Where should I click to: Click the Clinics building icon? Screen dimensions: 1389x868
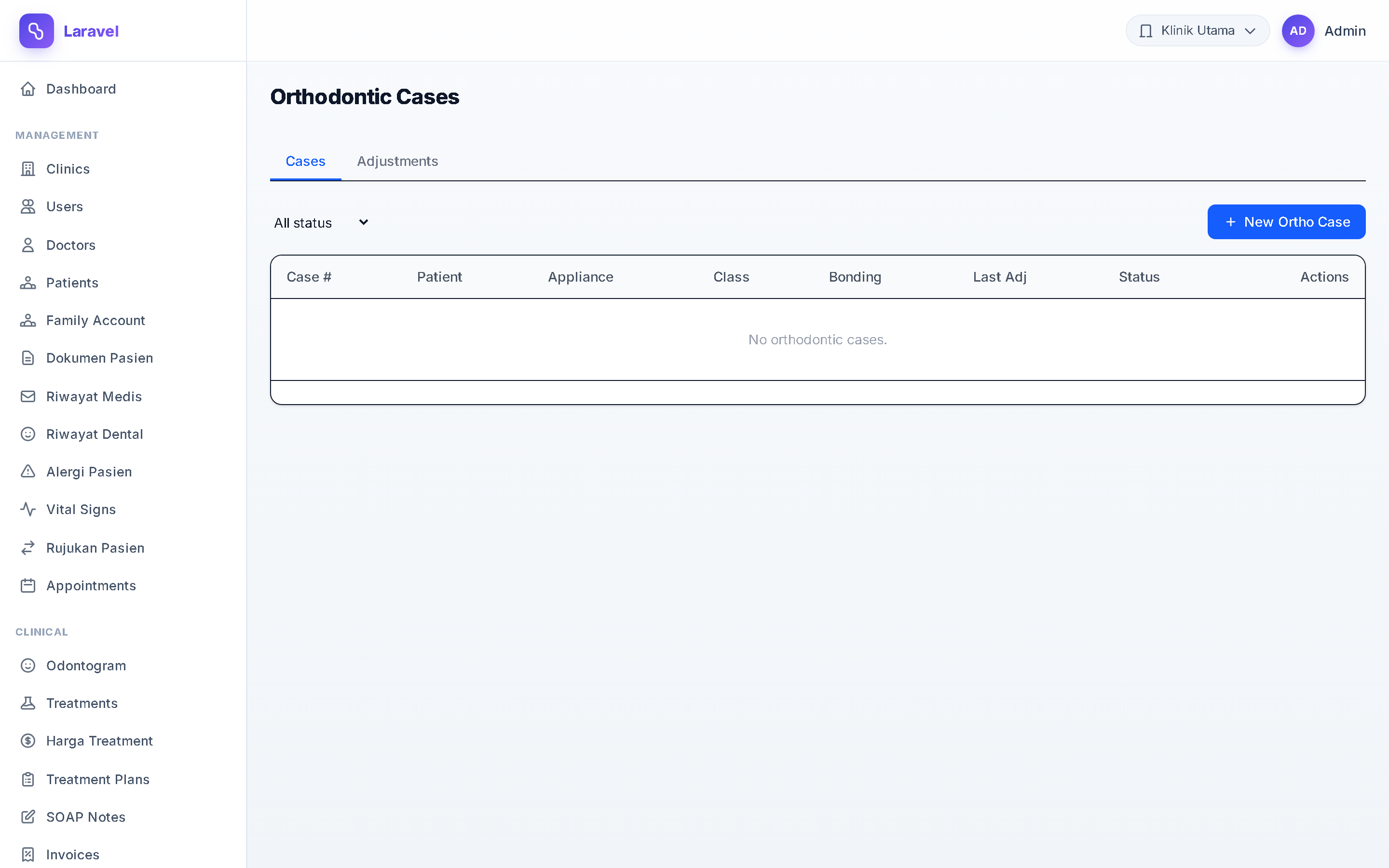coord(28,169)
